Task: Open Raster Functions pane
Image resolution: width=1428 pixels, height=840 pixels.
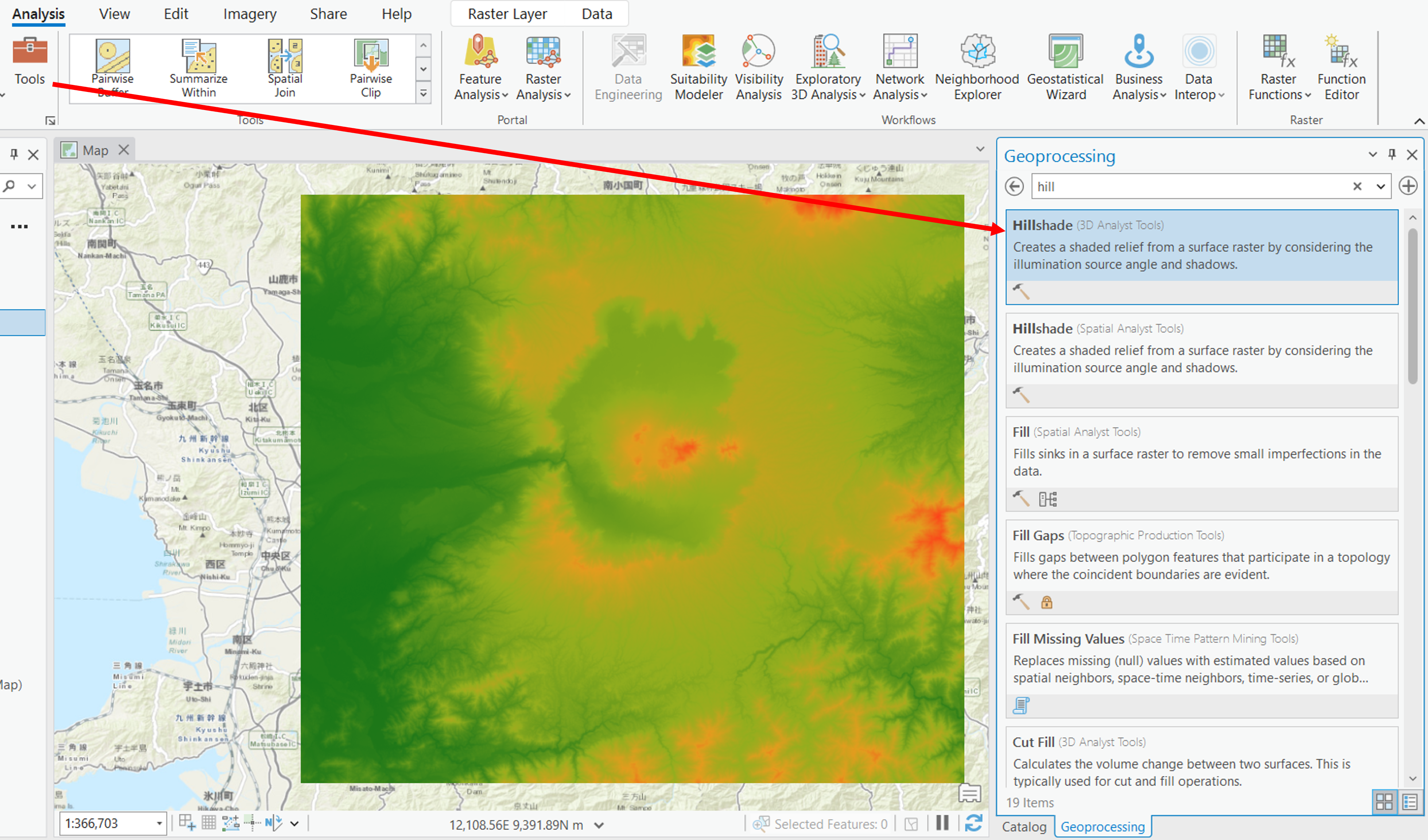Action: click(x=1279, y=68)
